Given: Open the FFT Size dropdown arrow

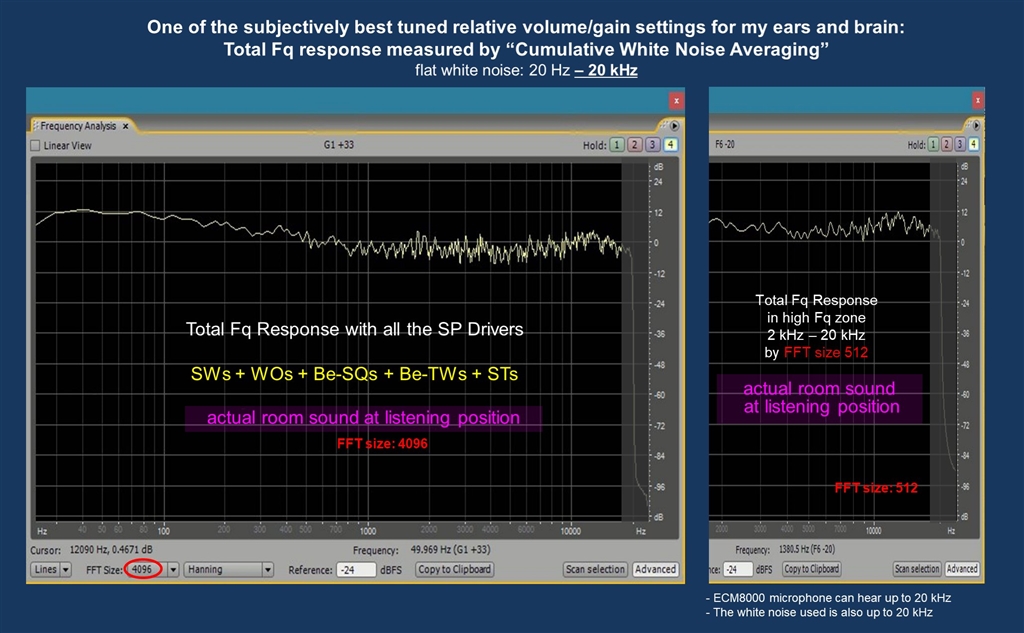Looking at the screenshot, I should [x=173, y=570].
